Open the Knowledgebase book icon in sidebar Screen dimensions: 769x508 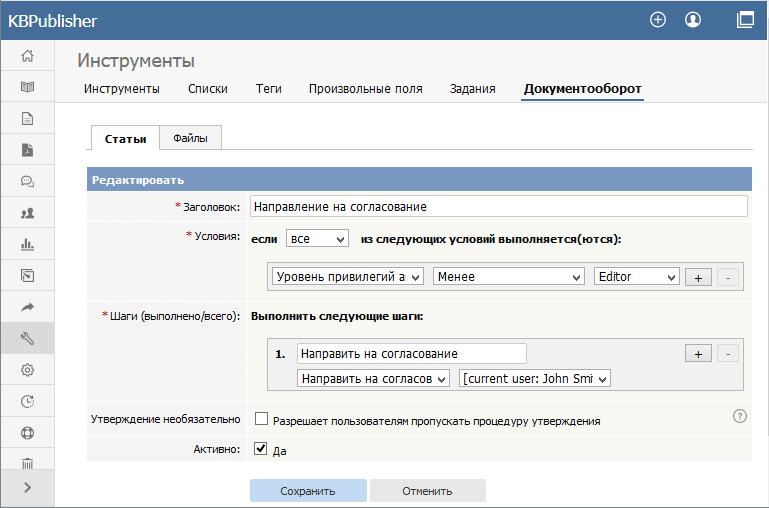27,87
